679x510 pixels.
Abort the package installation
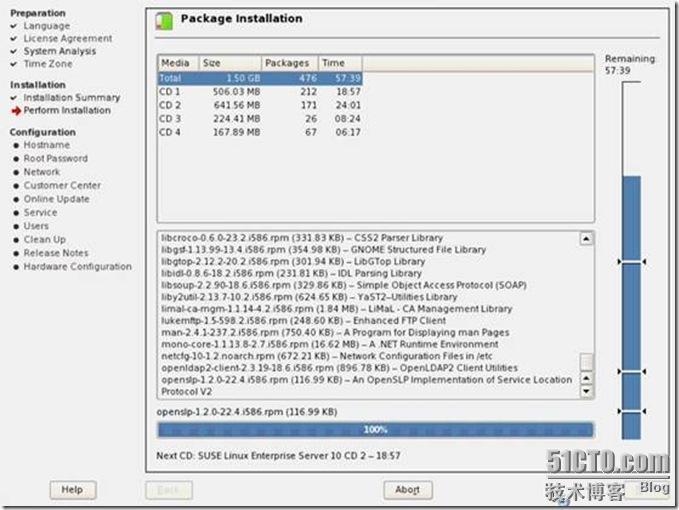pos(407,490)
